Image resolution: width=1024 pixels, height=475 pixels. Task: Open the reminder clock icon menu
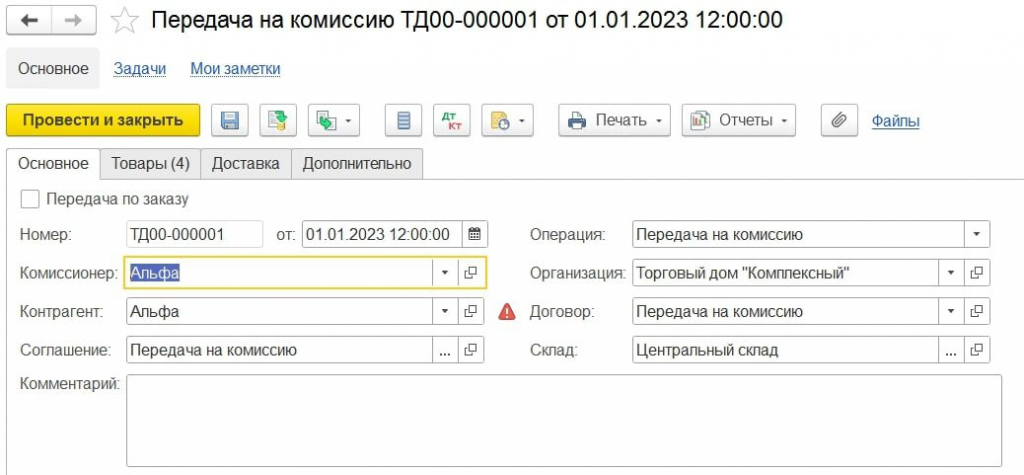click(x=507, y=120)
